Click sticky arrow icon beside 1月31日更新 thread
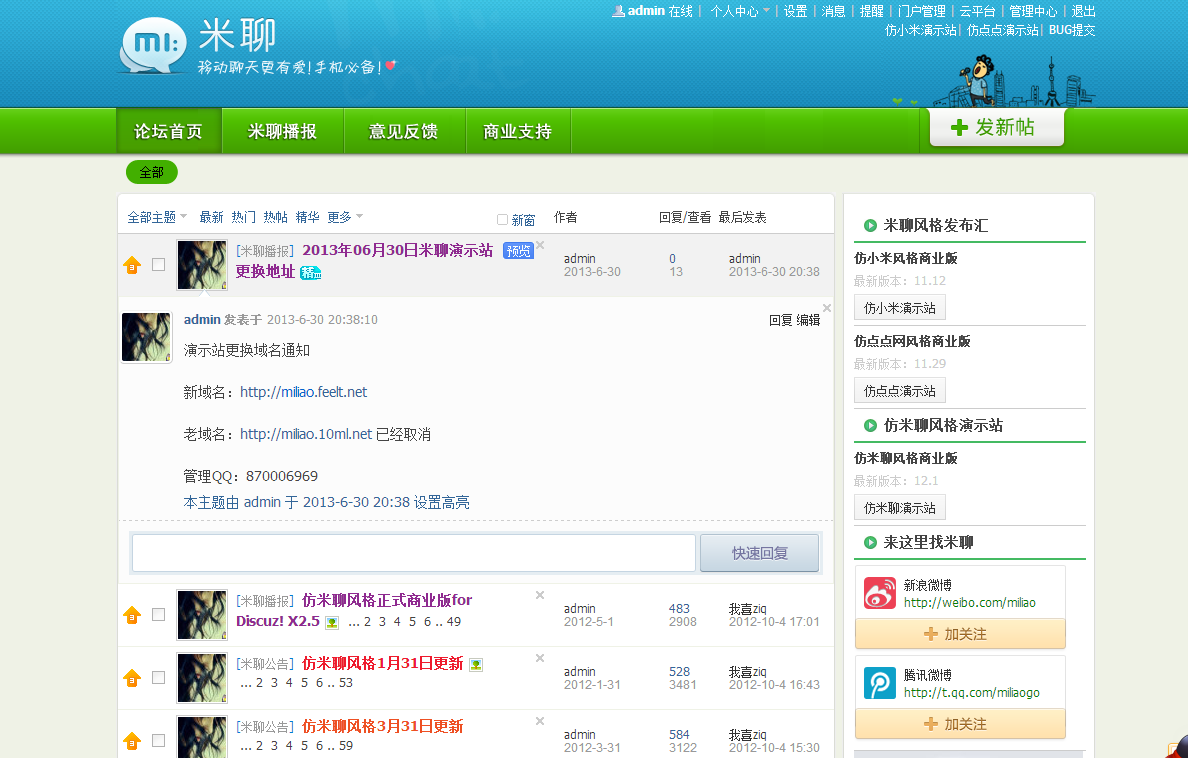Image resolution: width=1188 pixels, height=758 pixels. [x=132, y=678]
